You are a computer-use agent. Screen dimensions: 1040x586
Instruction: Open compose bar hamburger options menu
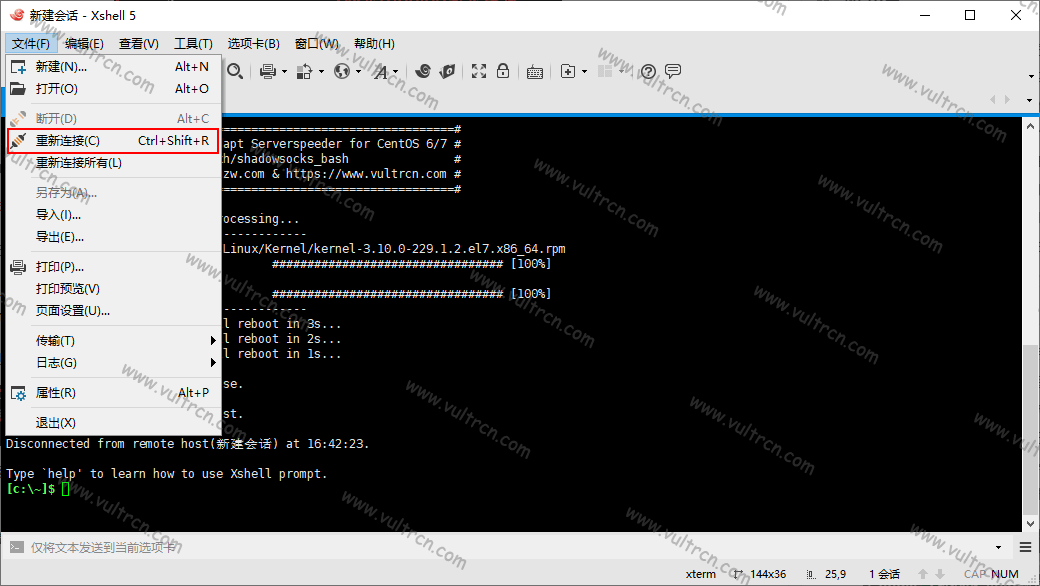click(1025, 547)
